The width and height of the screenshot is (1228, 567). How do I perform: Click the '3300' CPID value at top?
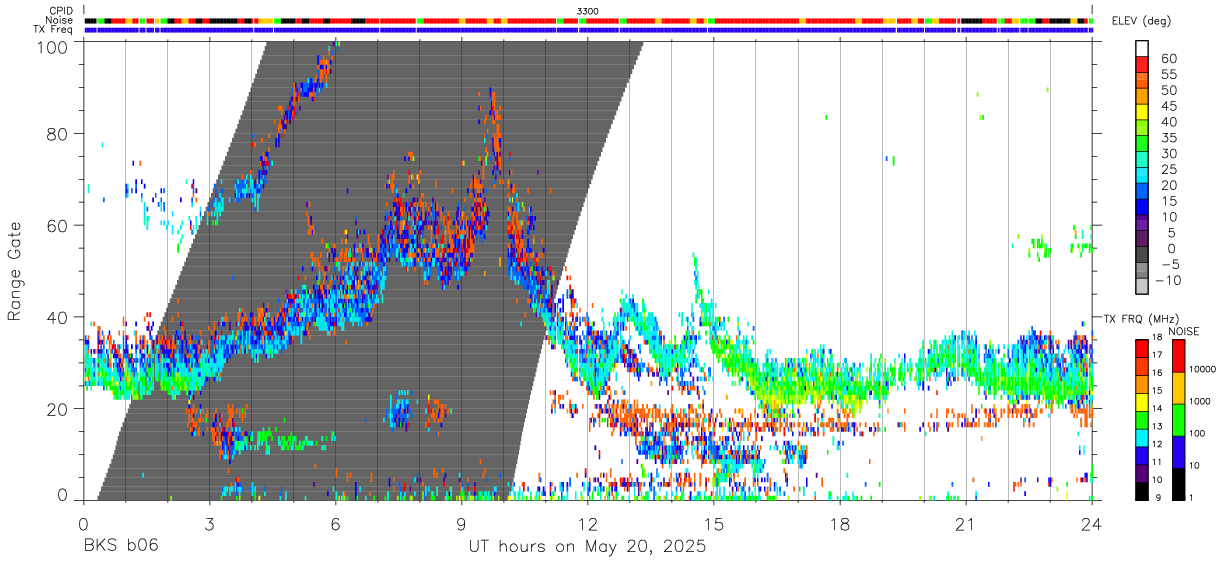[x=588, y=11]
